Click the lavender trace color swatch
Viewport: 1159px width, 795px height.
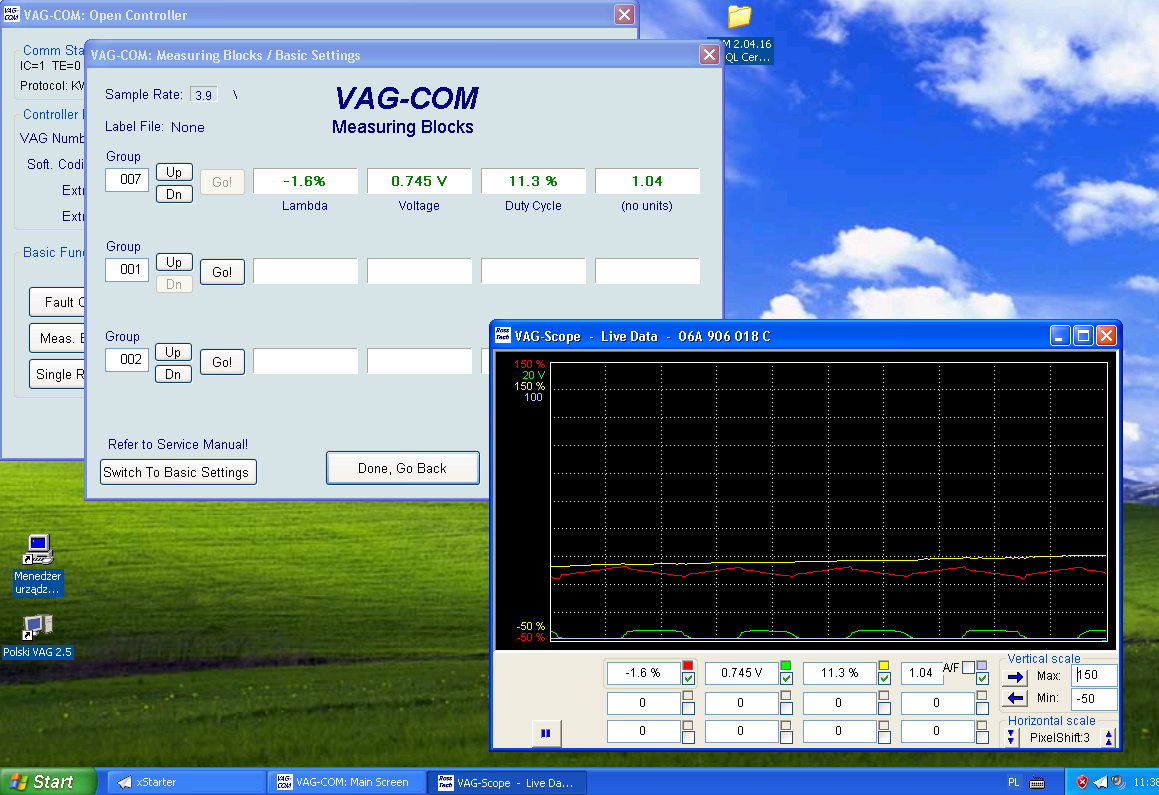(x=982, y=665)
